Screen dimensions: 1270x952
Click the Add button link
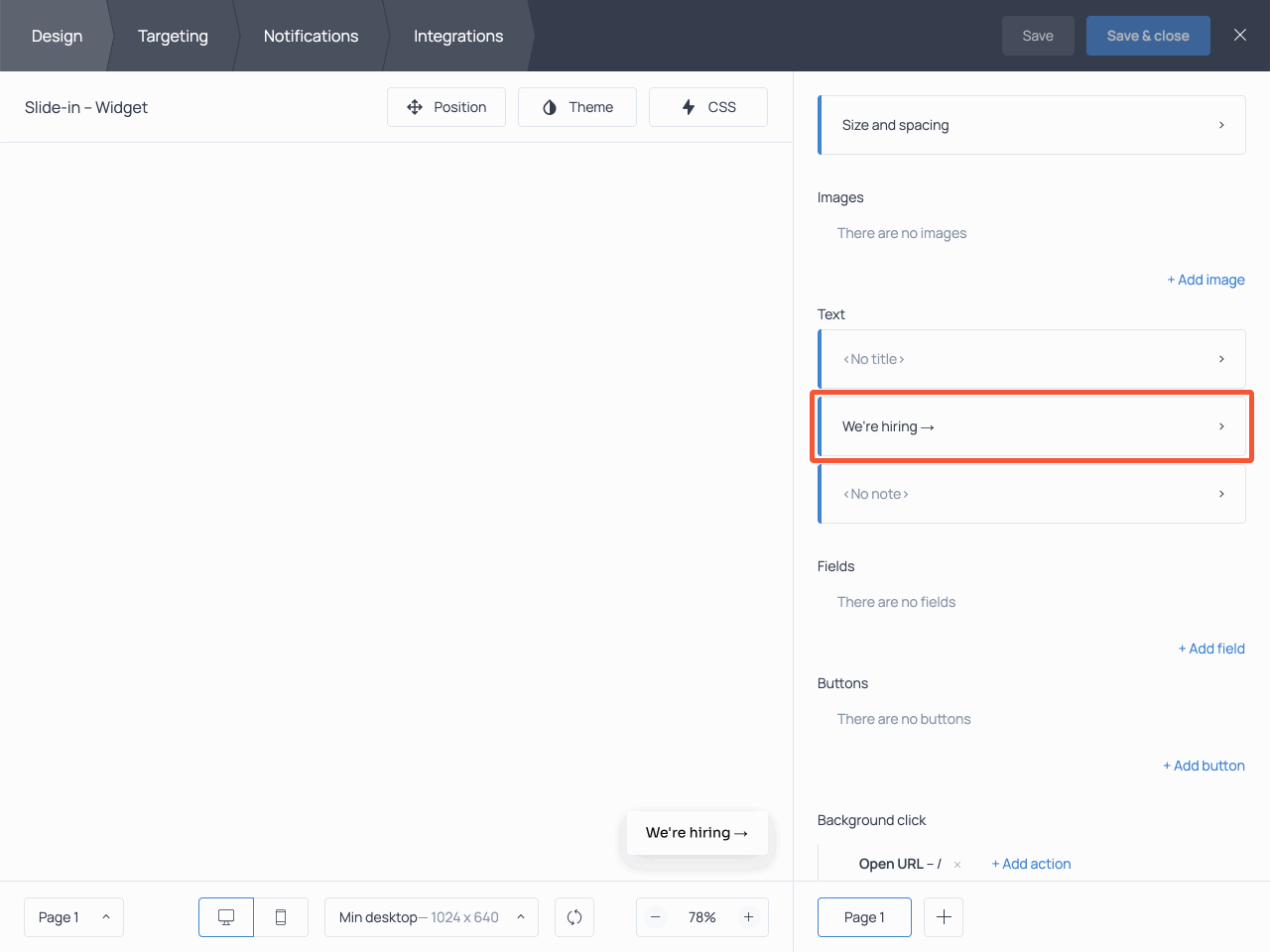(1204, 766)
